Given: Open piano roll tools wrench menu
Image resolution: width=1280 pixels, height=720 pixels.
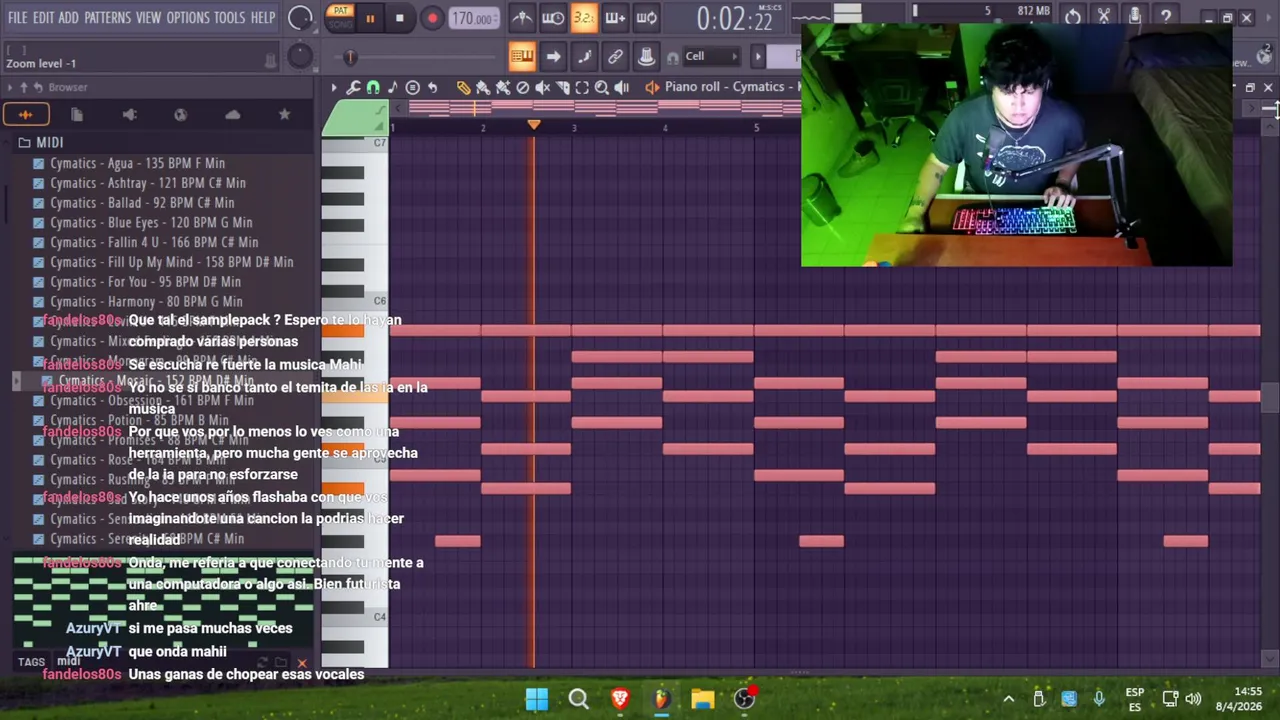Looking at the screenshot, I should click(353, 88).
